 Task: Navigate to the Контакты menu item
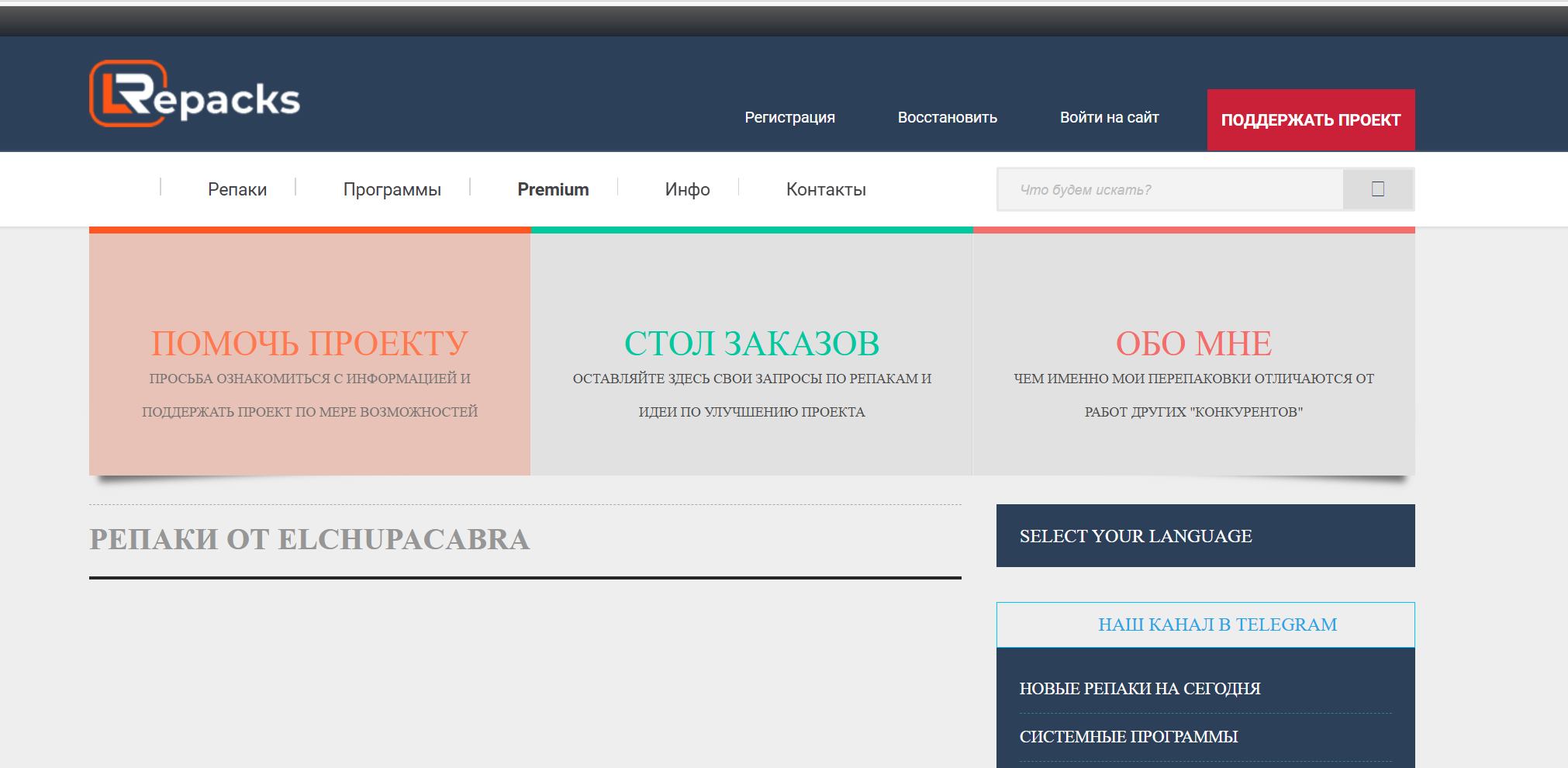(826, 190)
